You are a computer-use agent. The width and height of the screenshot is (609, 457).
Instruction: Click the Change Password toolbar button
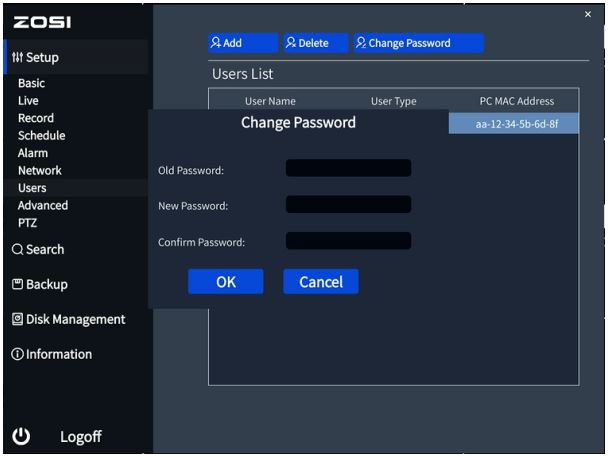(417, 43)
